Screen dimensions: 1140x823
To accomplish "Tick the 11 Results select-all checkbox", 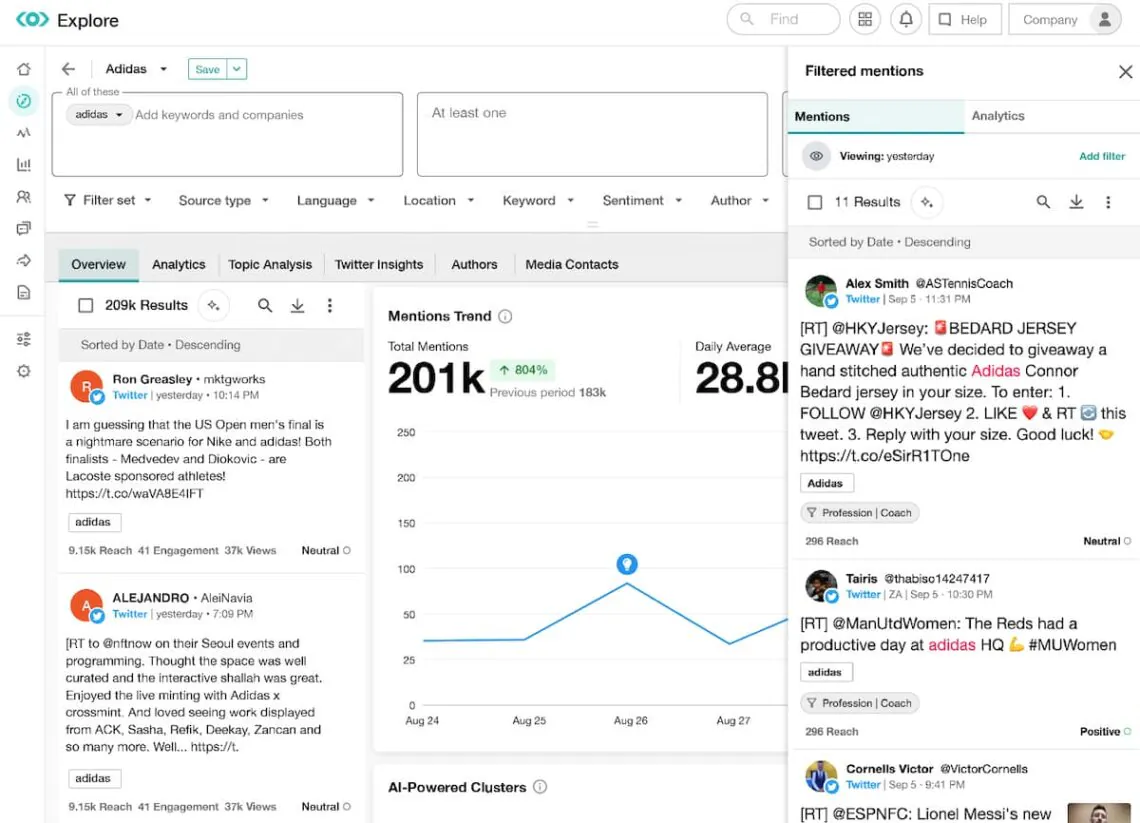I will [x=815, y=202].
